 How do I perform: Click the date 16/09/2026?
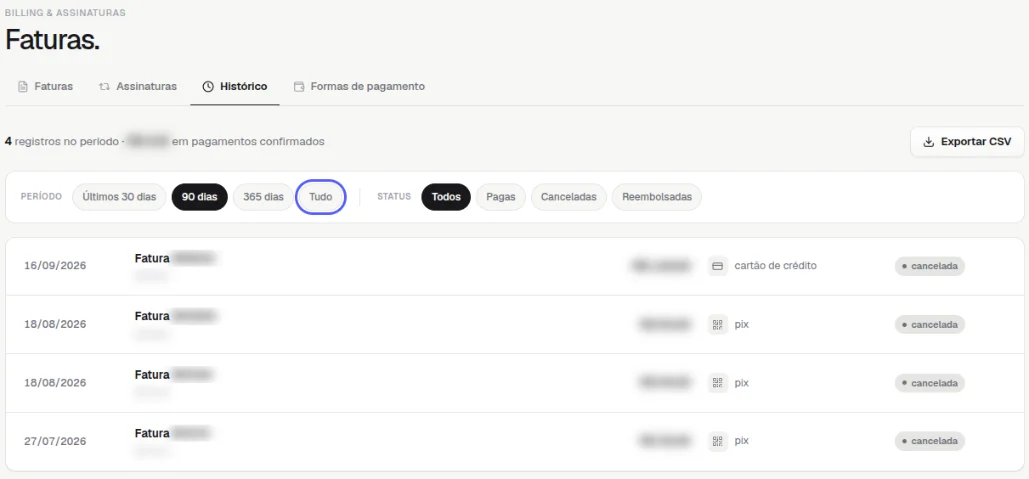coord(55,266)
